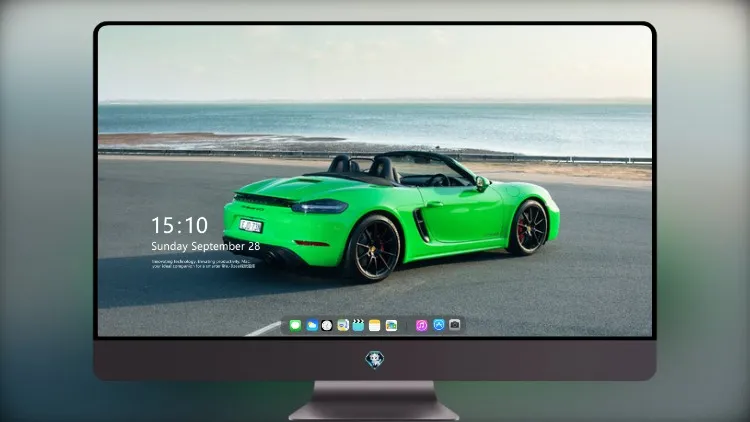Screen dimensions: 750x422
Task: Open the Photos gallery app in dock
Action: pos(391,325)
